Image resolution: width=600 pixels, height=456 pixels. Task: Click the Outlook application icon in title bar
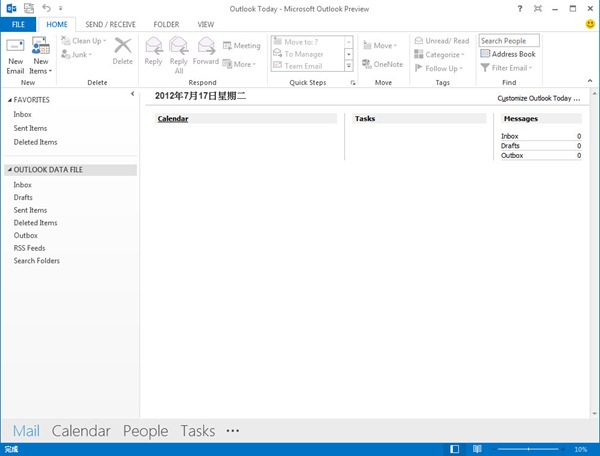pos(11,8)
